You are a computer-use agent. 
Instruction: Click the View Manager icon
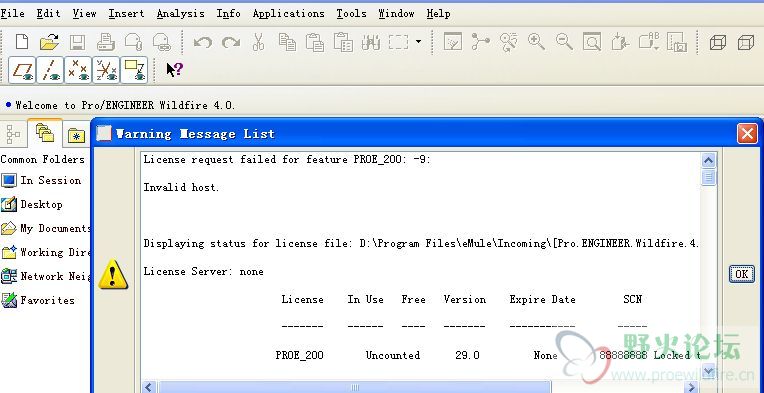click(x=677, y=42)
